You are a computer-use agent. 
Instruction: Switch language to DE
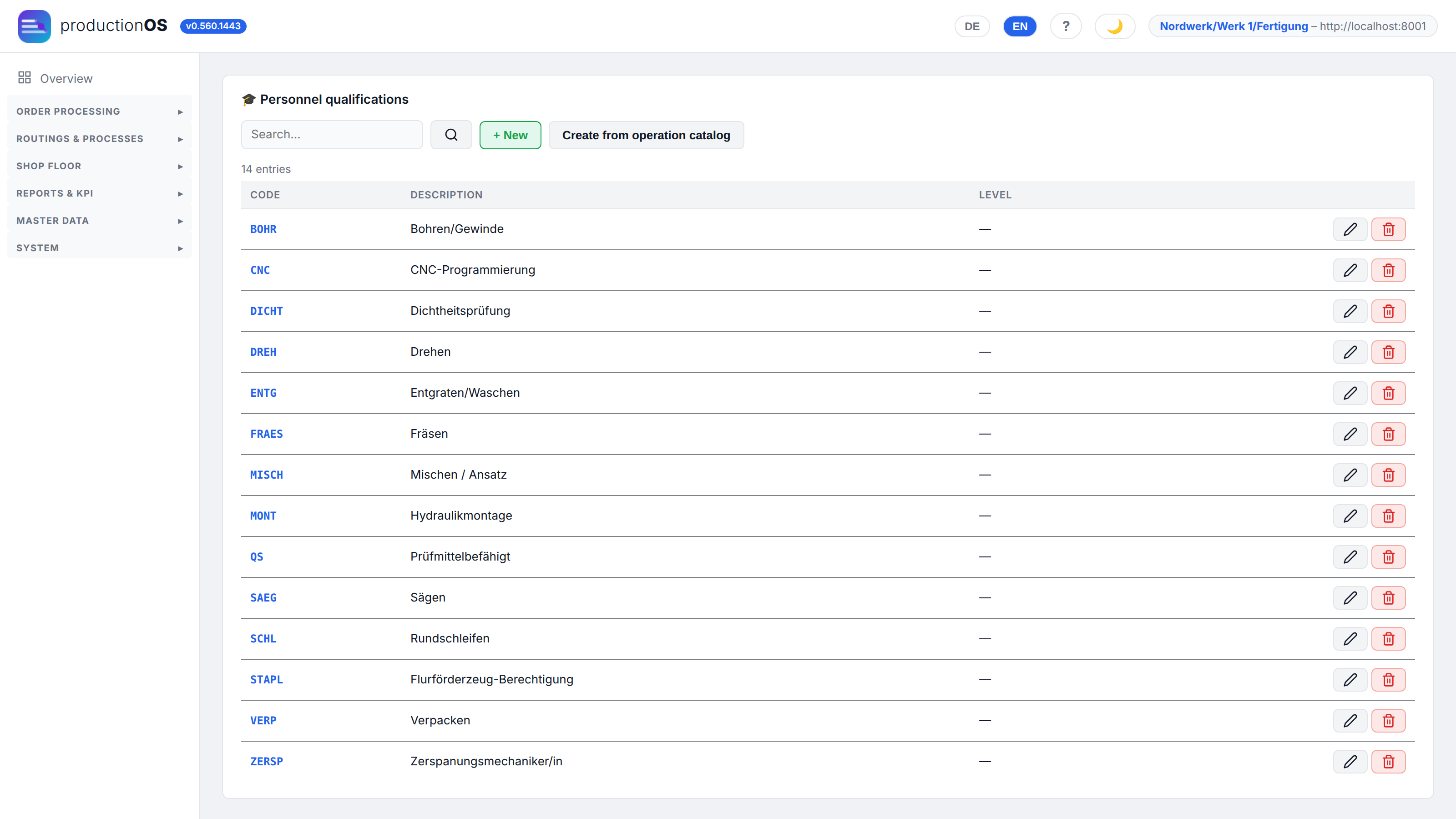click(x=971, y=26)
